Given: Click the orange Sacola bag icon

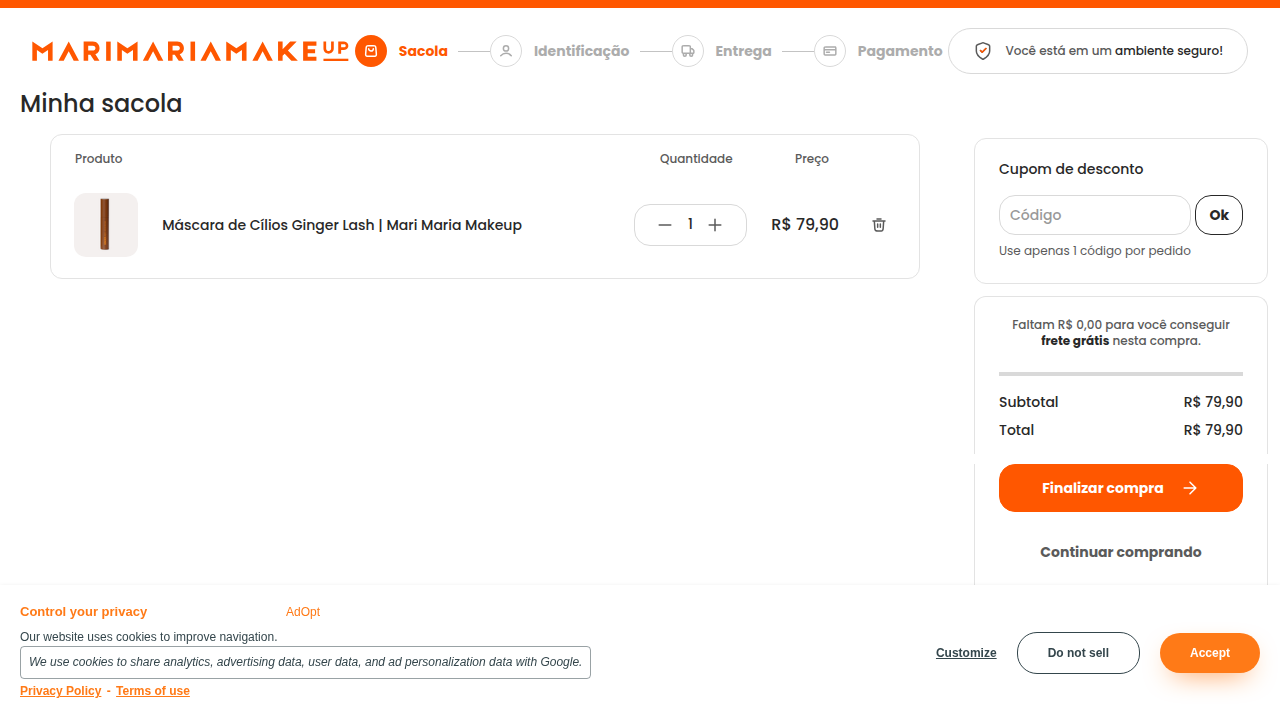Looking at the screenshot, I should [x=371, y=51].
